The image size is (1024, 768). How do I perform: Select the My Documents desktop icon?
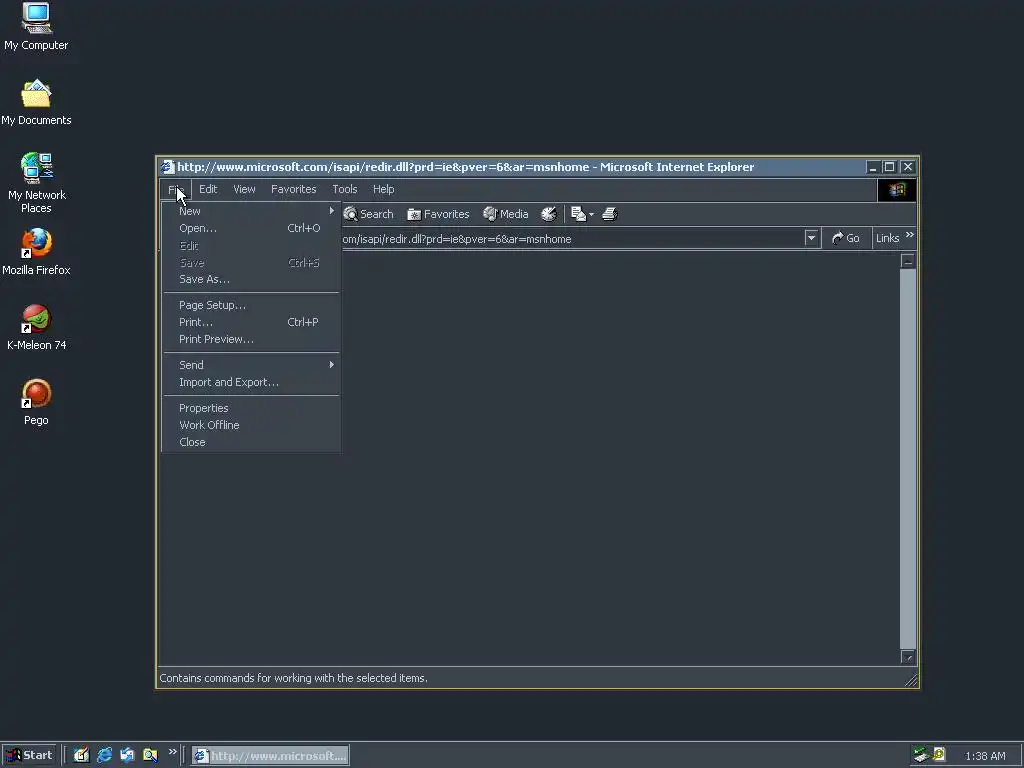[36, 103]
